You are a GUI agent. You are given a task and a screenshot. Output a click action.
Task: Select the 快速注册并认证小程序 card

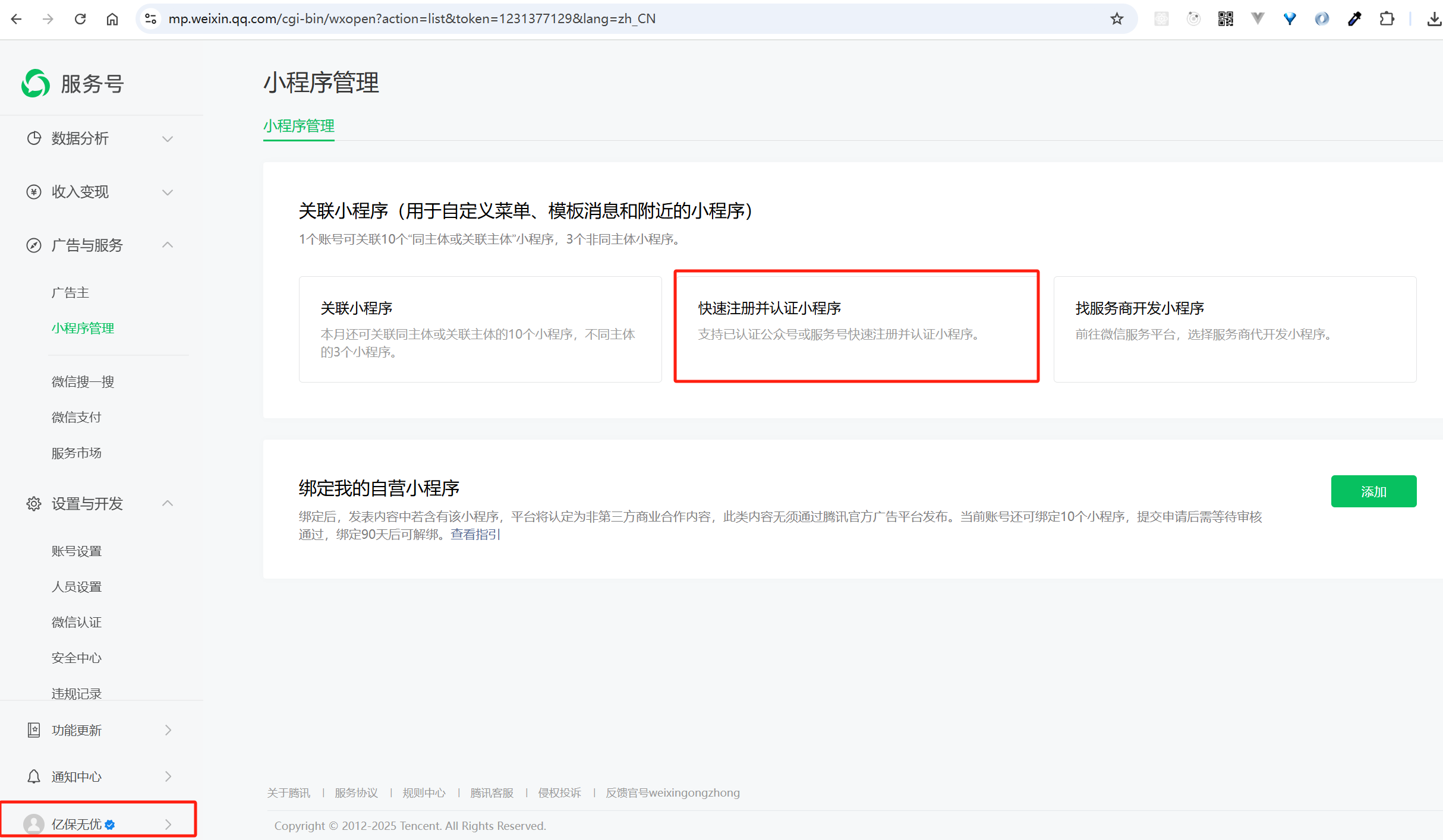click(856, 326)
